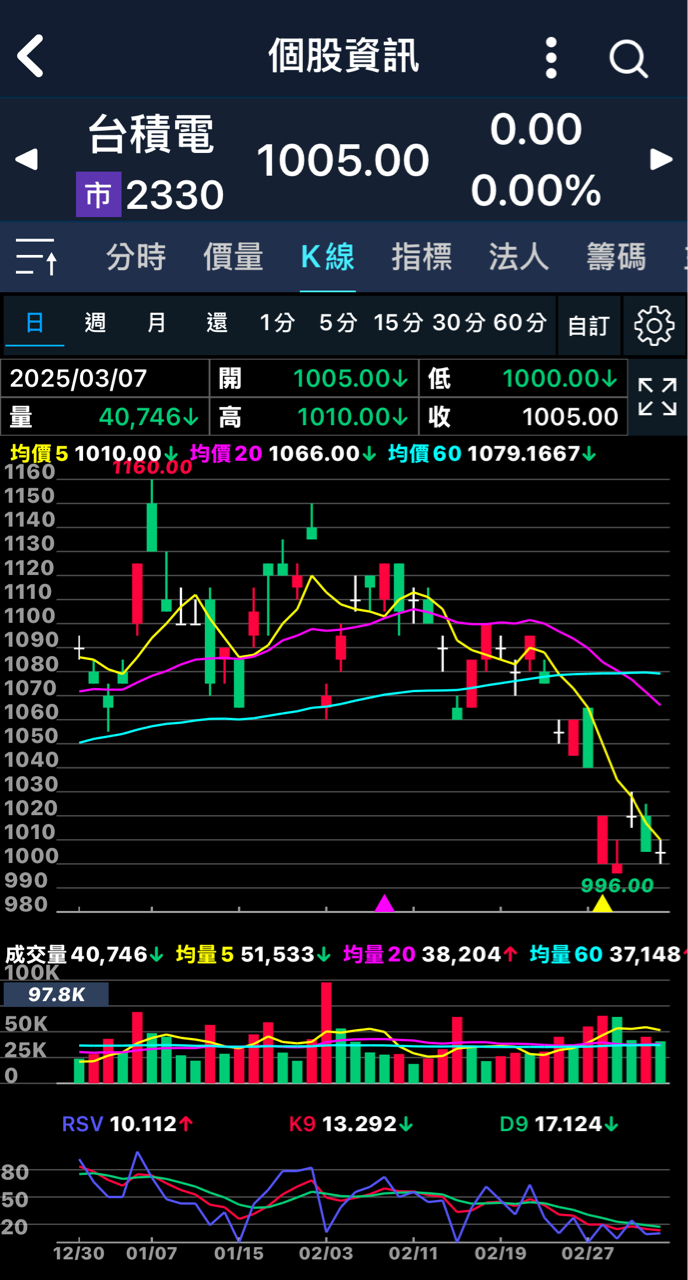Tap the 均價20 1066.00 moving average label

point(285,454)
